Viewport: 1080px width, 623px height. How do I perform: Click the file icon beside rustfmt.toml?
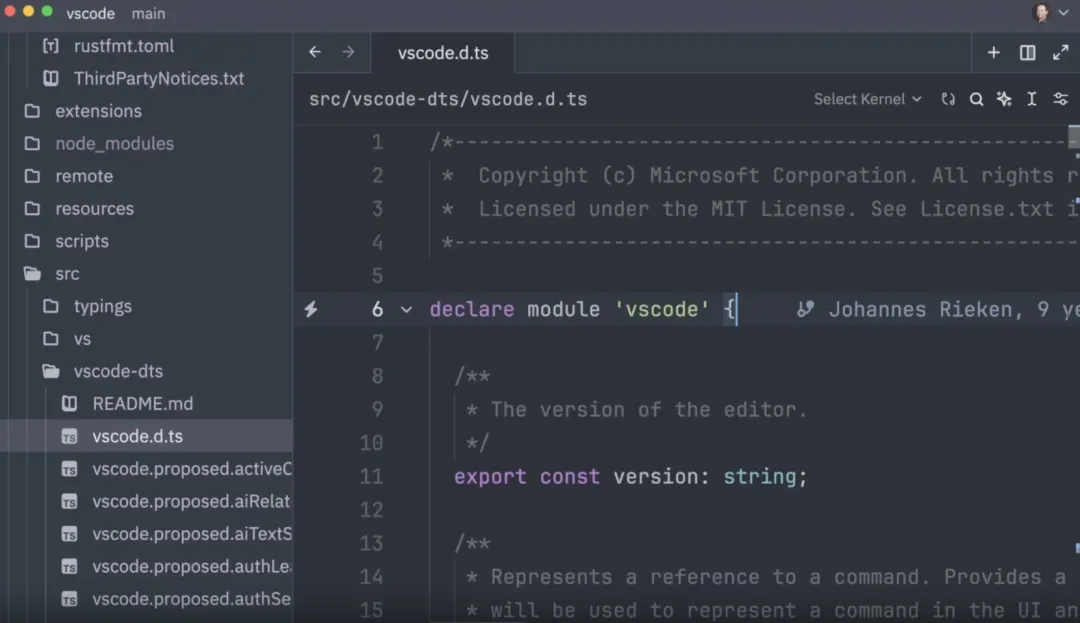[50, 46]
